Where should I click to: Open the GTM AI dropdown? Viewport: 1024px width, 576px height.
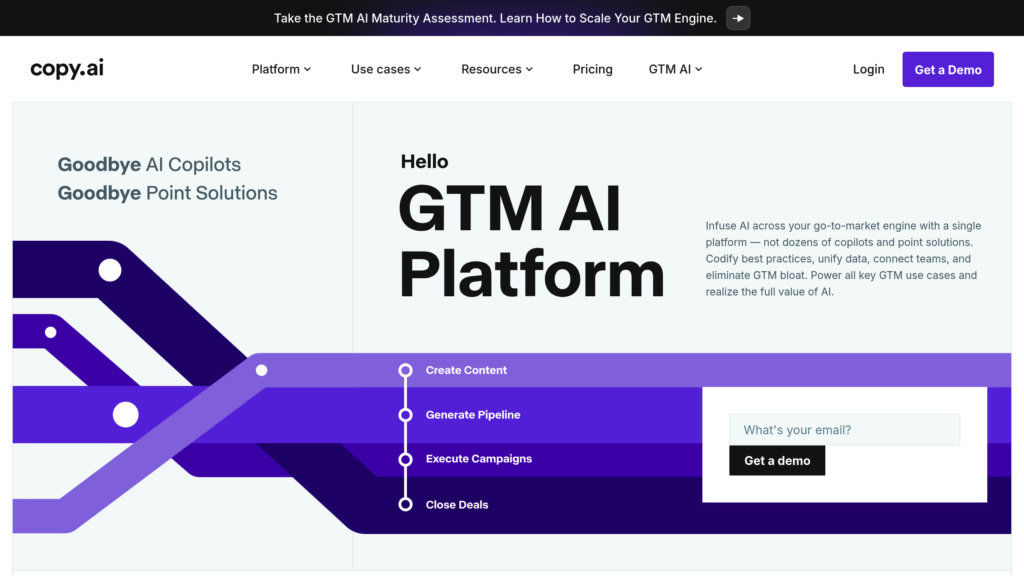675,69
